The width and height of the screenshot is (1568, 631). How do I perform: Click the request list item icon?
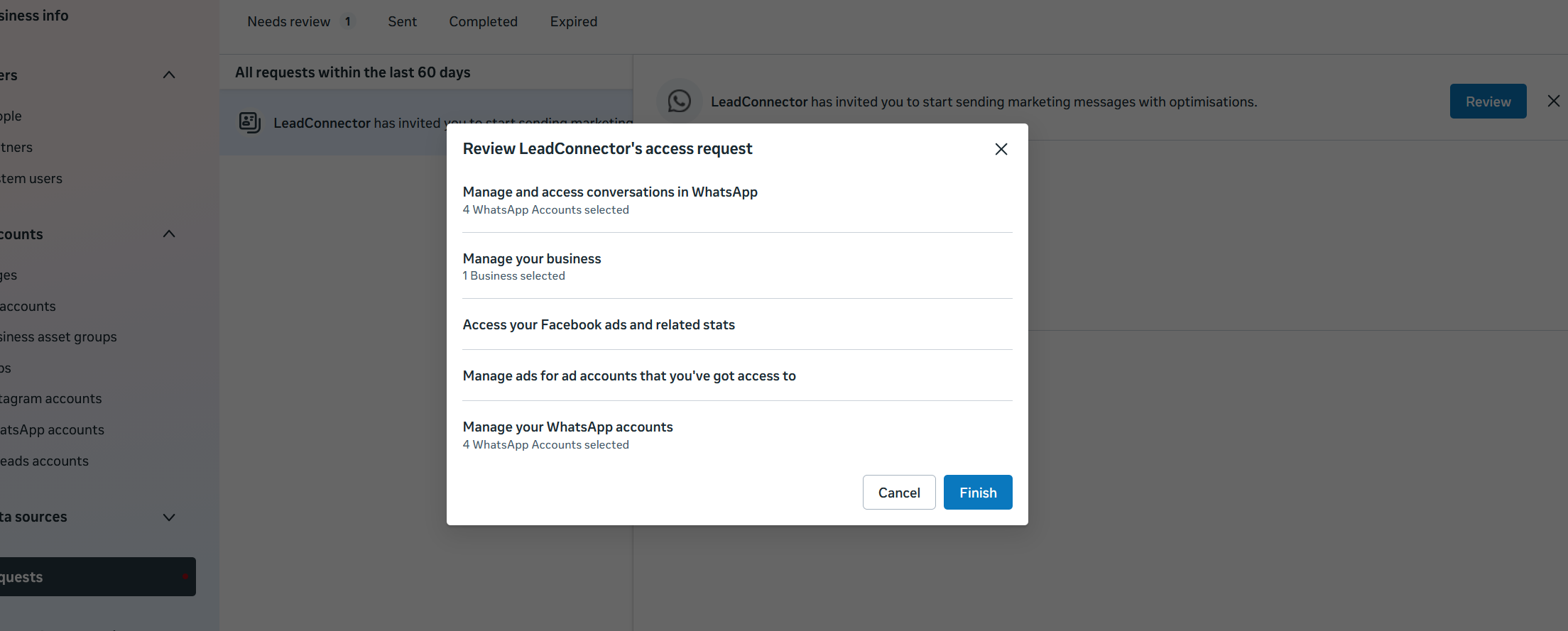[x=250, y=123]
